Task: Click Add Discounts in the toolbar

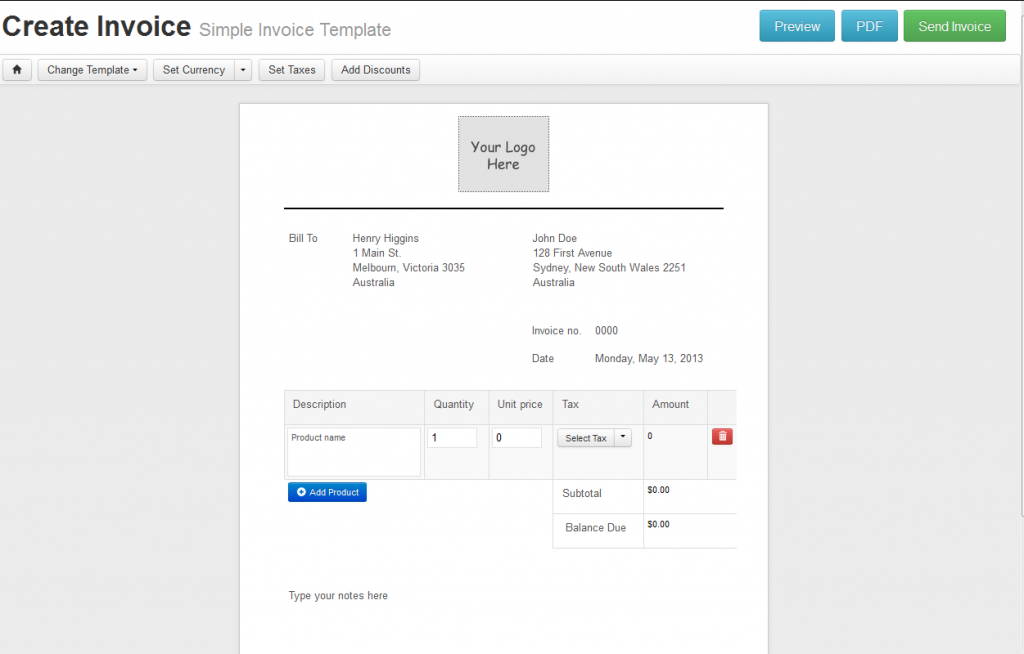Action: point(375,69)
